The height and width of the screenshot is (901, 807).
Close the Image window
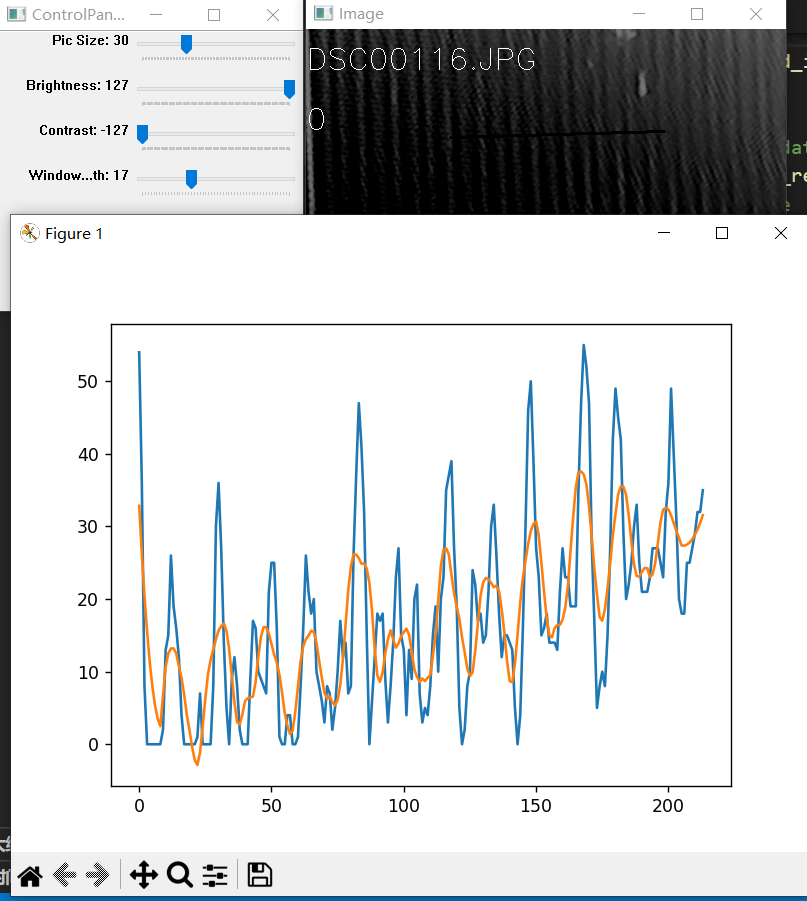pyautogui.click(x=756, y=14)
